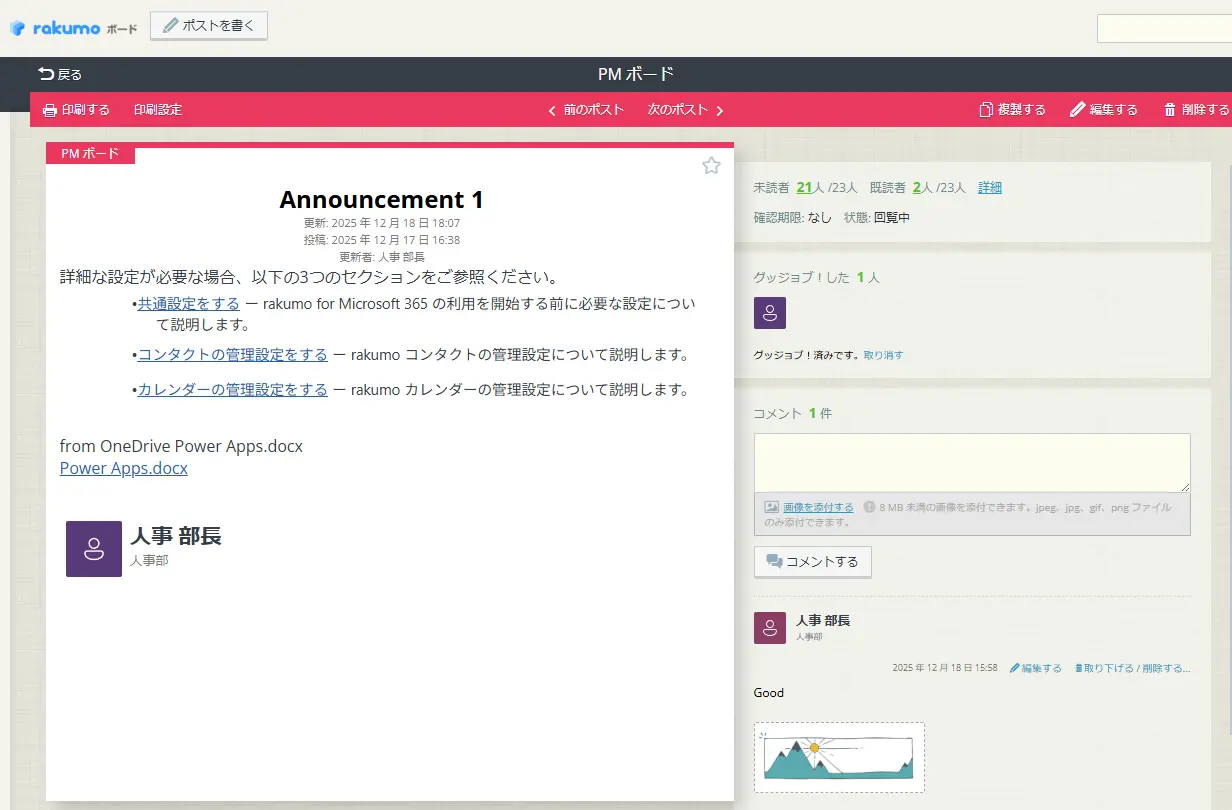Open the 共通設定をする link
The width and height of the screenshot is (1232, 810).
pos(189,303)
